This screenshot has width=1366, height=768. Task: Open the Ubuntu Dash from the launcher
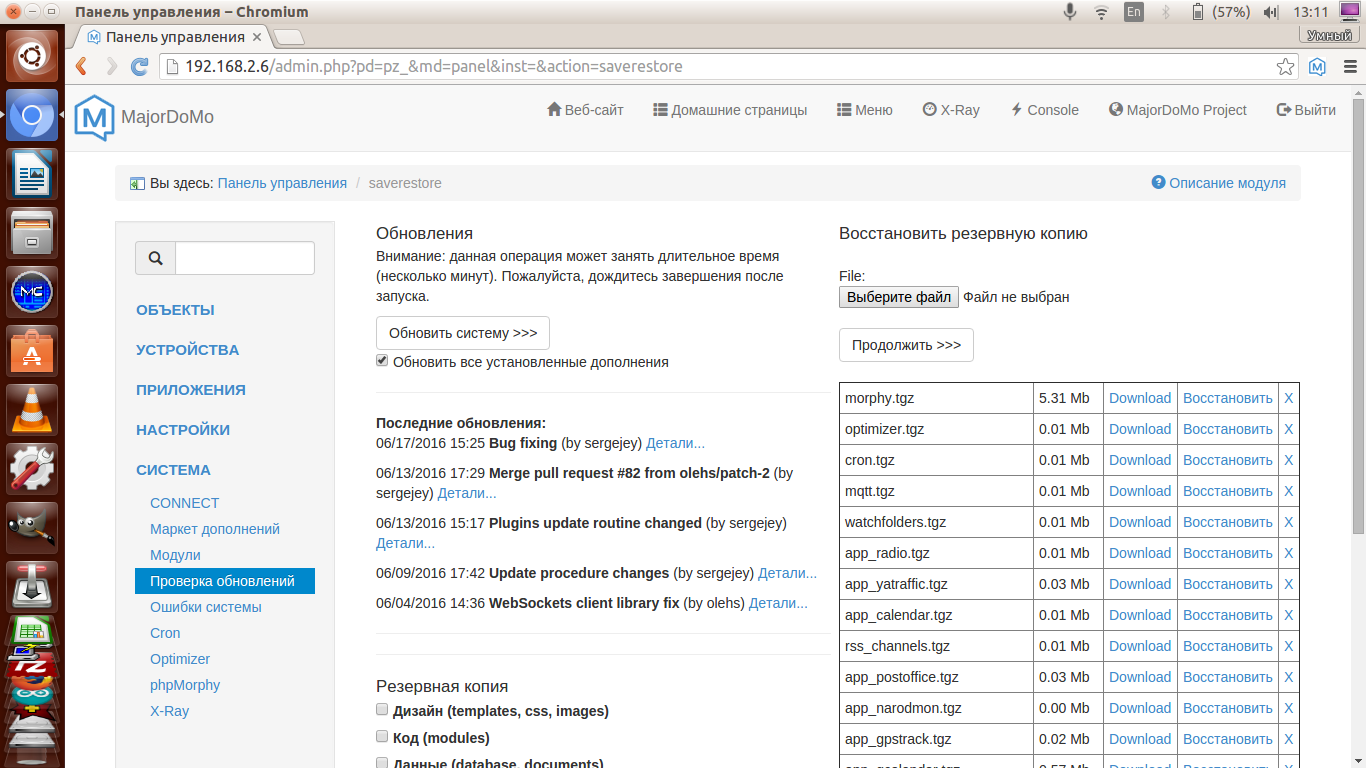(32, 56)
